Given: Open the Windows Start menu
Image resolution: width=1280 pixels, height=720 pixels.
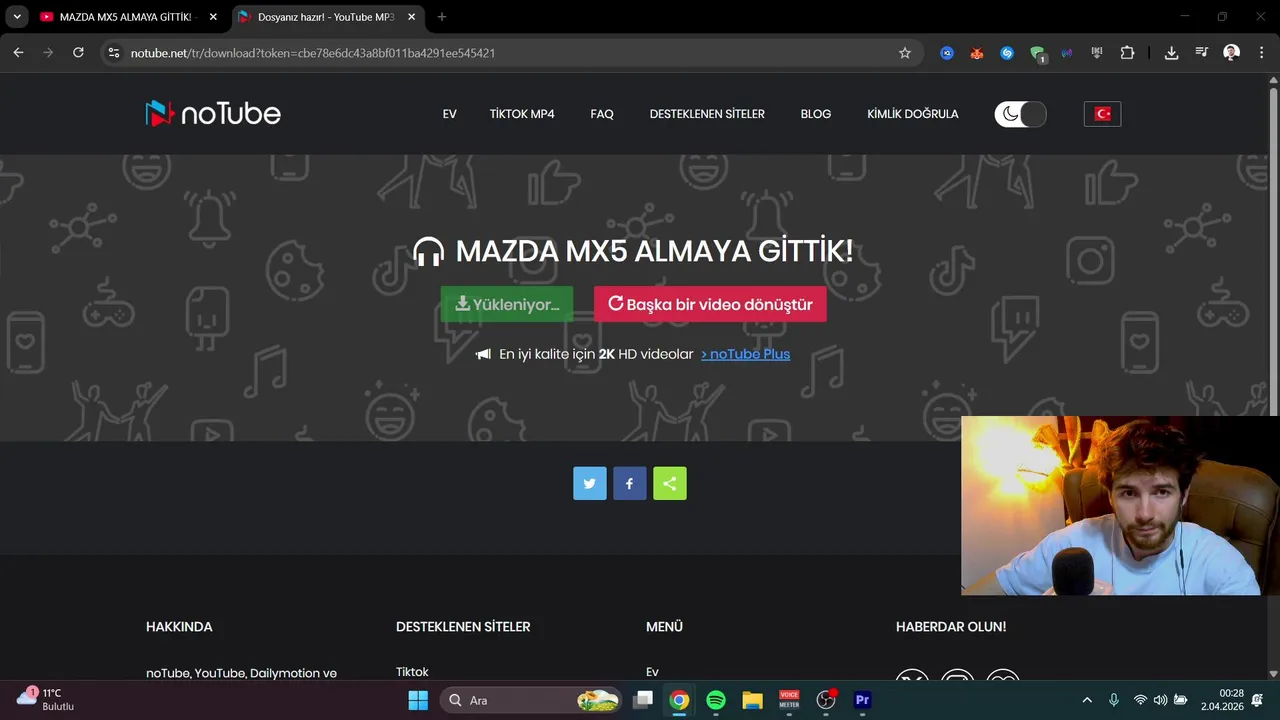Looking at the screenshot, I should click(x=418, y=700).
